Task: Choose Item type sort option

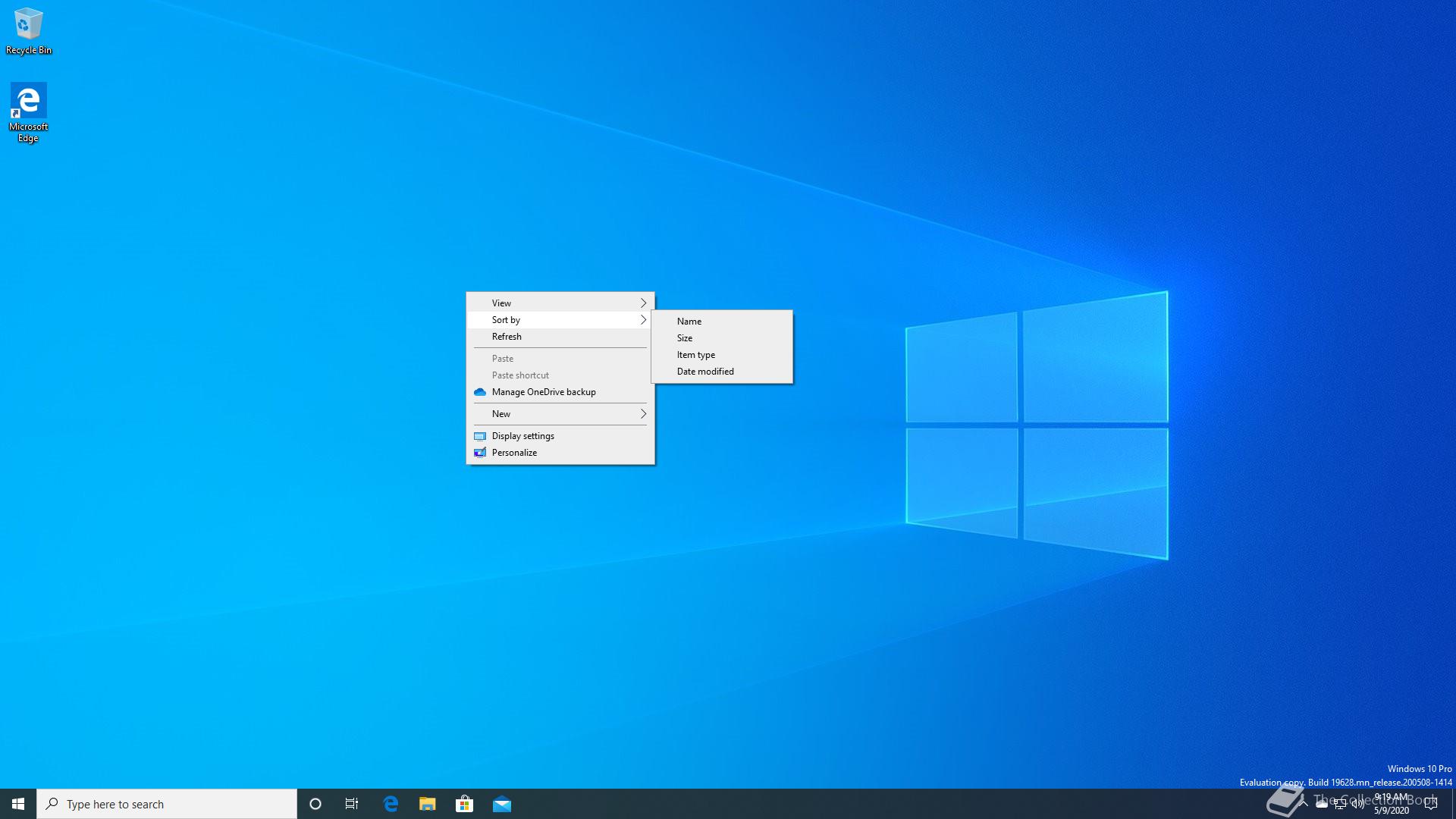Action: (x=696, y=355)
